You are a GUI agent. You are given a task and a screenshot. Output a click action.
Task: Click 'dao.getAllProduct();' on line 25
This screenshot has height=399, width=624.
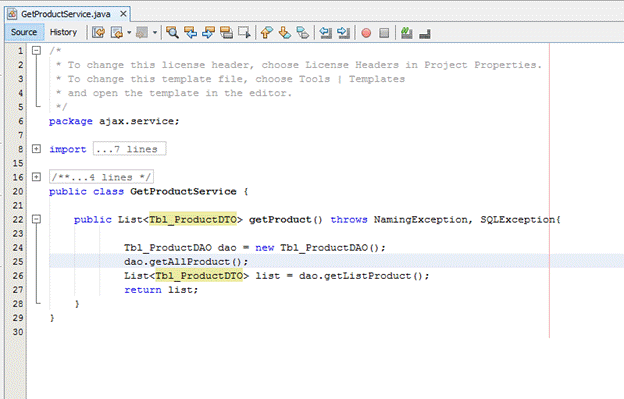(x=186, y=261)
